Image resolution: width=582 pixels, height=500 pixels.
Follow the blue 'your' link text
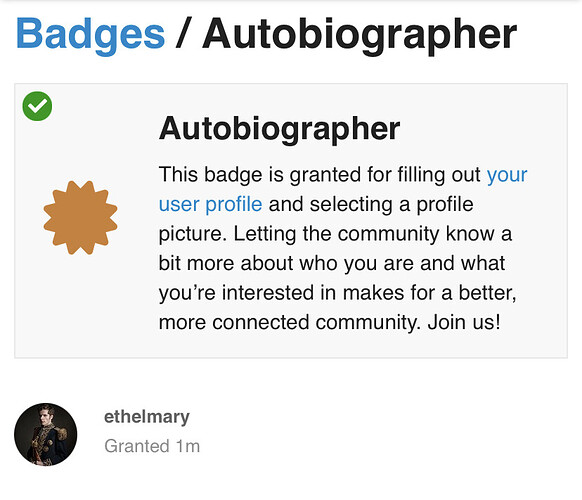(x=507, y=174)
